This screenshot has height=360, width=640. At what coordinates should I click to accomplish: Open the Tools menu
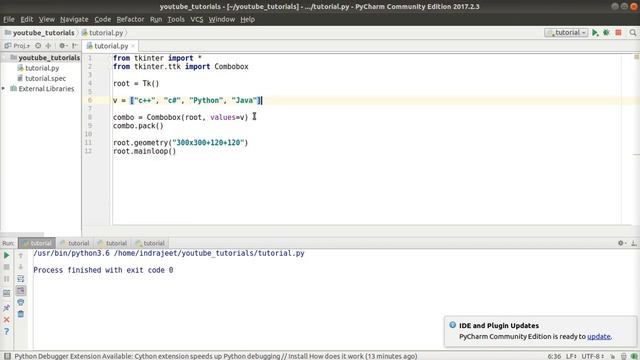click(176, 19)
